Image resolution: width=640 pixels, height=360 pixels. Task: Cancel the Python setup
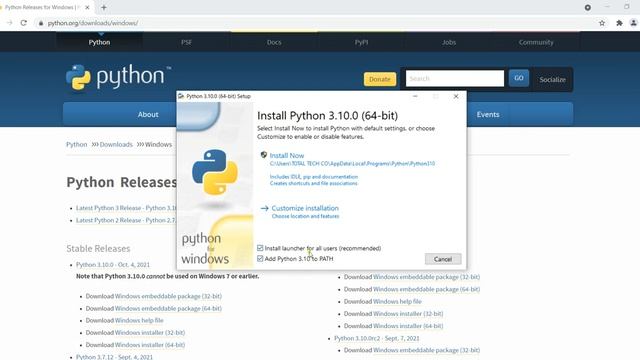443,259
